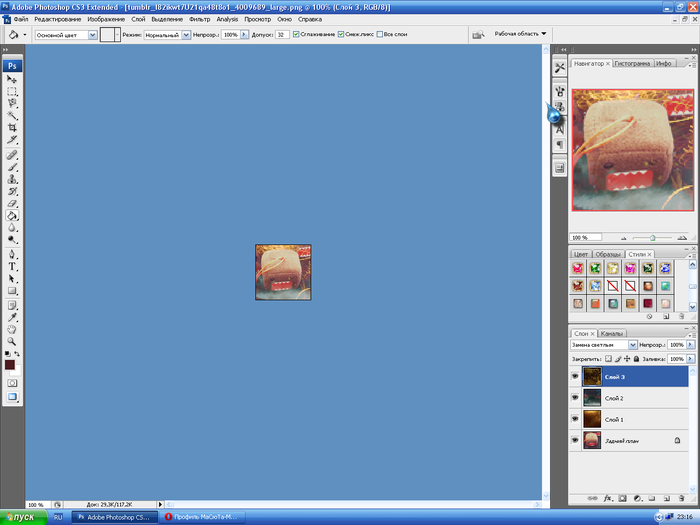Select the Pen tool

[12, 255]
